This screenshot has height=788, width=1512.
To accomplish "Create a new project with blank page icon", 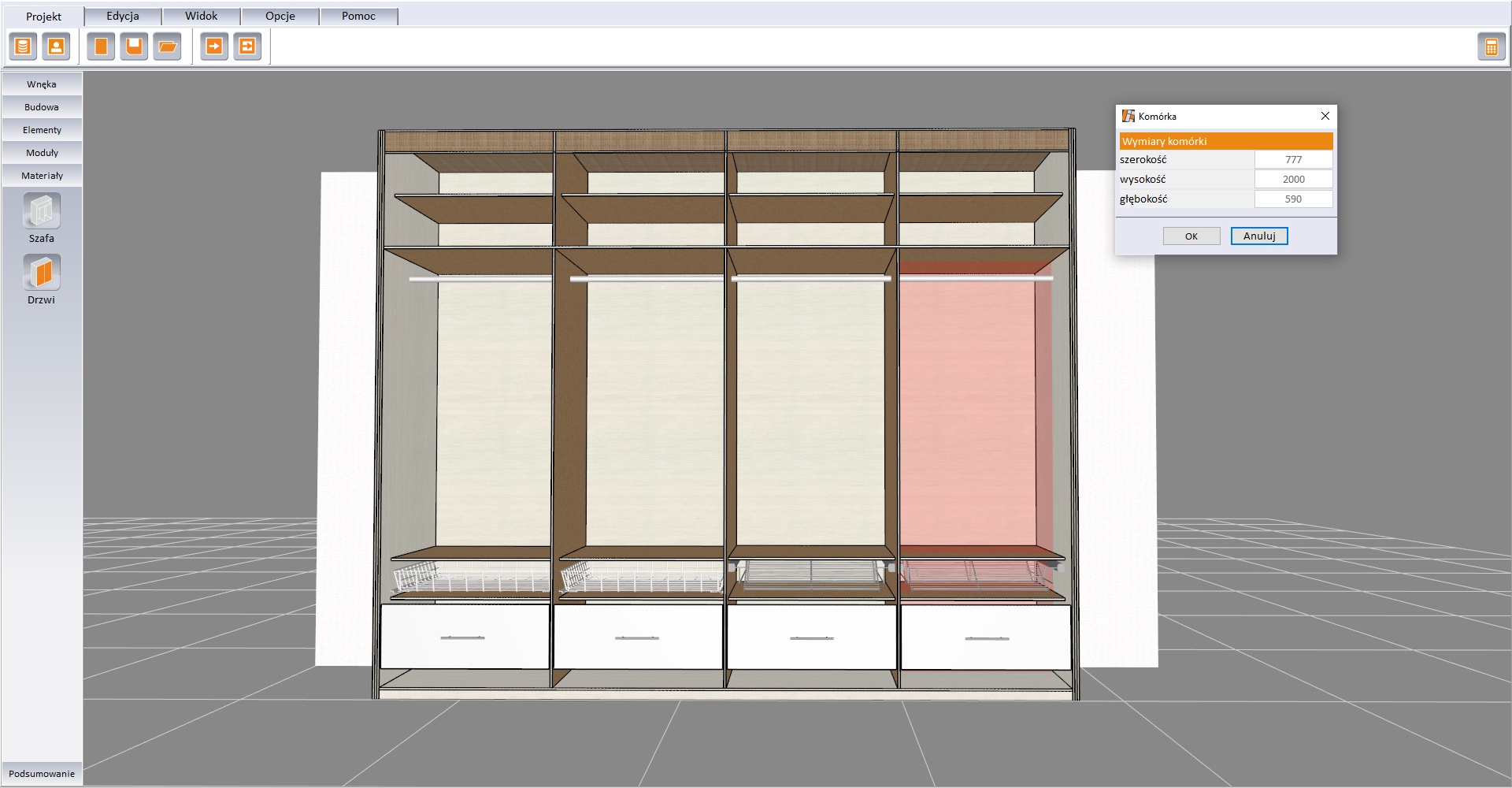I will click(x=101, y=47).
